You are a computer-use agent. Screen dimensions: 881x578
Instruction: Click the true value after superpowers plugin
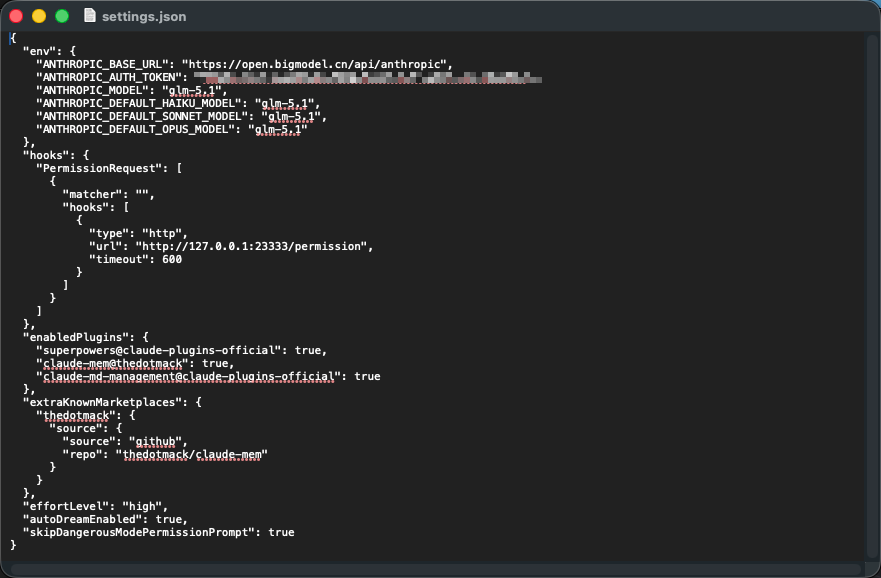tap(307, 350)
